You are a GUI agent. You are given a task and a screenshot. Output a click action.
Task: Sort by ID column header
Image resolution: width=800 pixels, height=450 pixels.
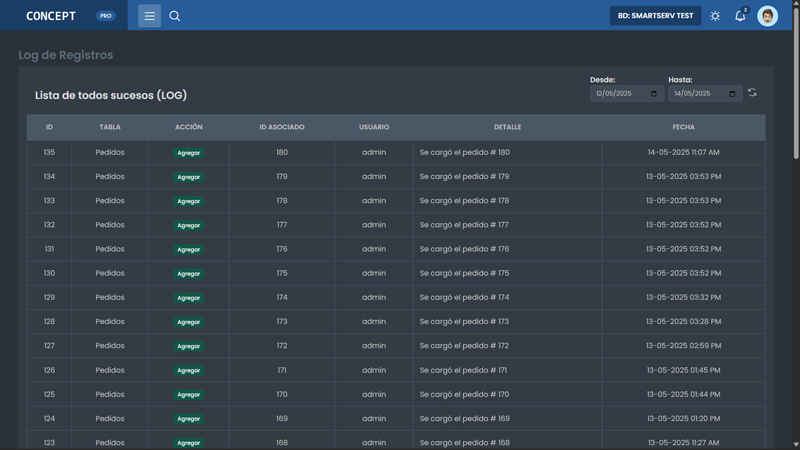[x=49, y=127]
